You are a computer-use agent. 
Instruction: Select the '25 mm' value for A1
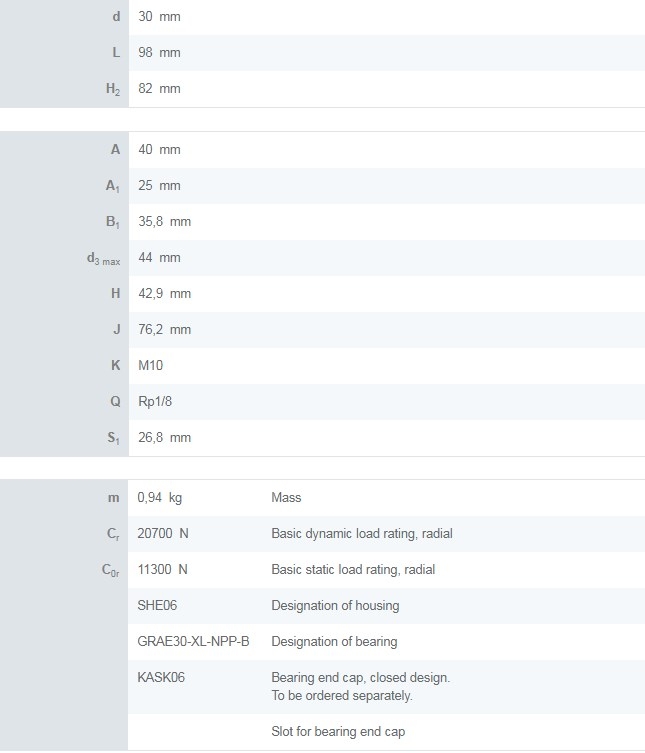[x=159, y=186]
